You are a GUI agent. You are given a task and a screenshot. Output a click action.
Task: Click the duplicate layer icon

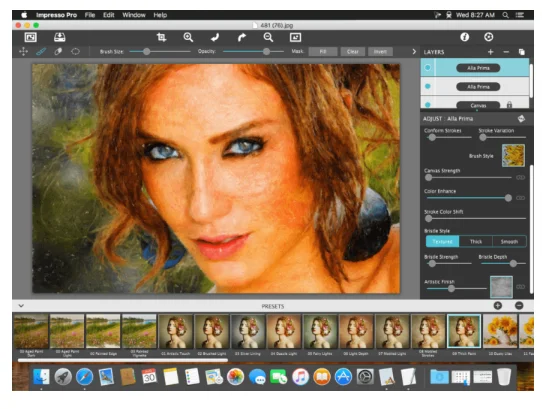[x=522, y=52]
